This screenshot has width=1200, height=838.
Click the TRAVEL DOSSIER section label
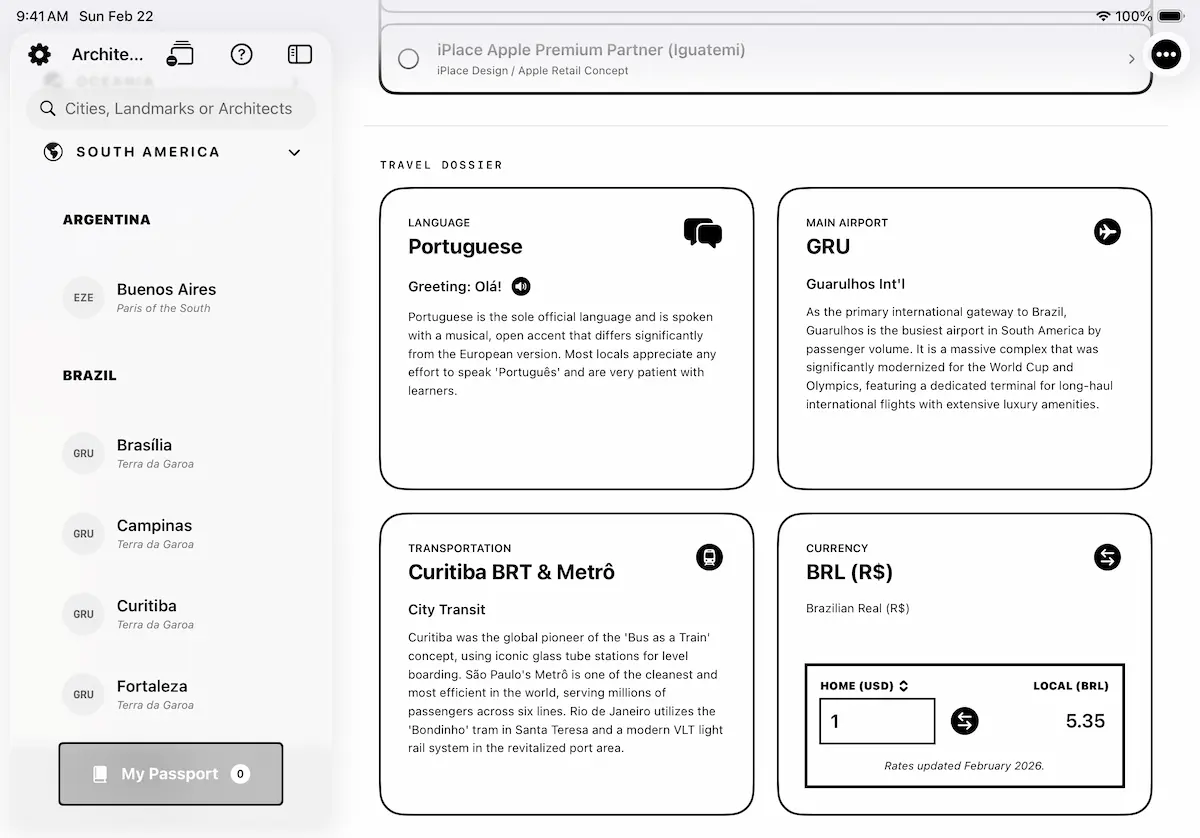[441, 165]
